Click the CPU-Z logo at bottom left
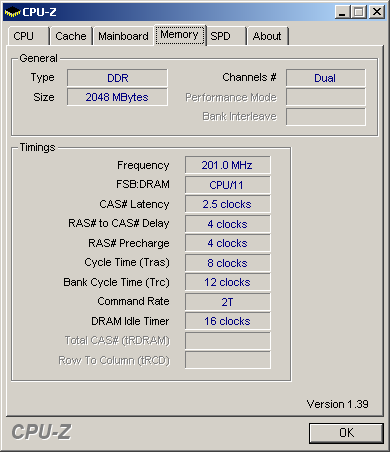This screenshot has width=390, height=452. pyautogui.click(x=42, y=432)
